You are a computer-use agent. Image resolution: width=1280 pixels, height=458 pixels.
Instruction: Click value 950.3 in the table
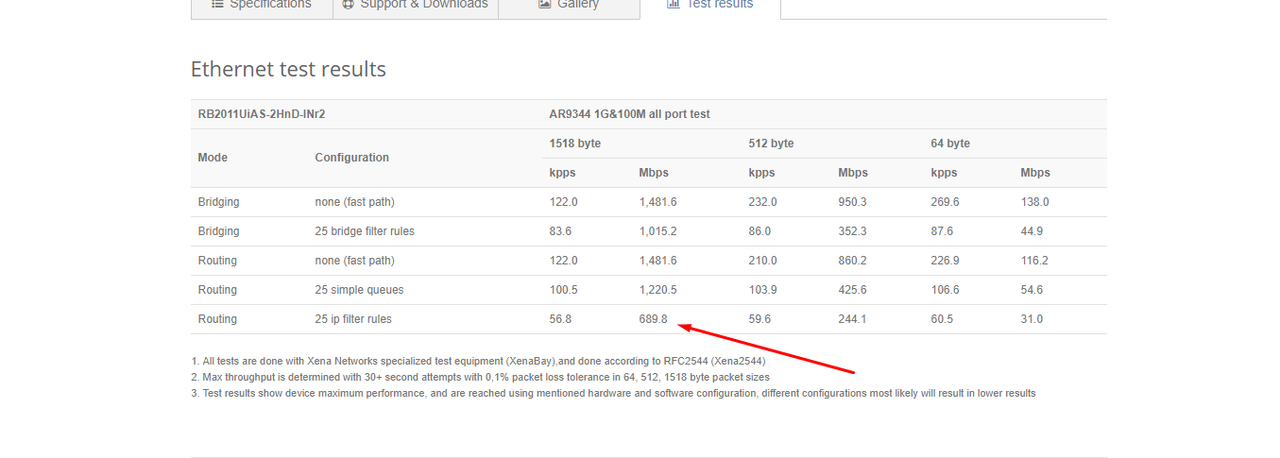[x=853, y=202]
